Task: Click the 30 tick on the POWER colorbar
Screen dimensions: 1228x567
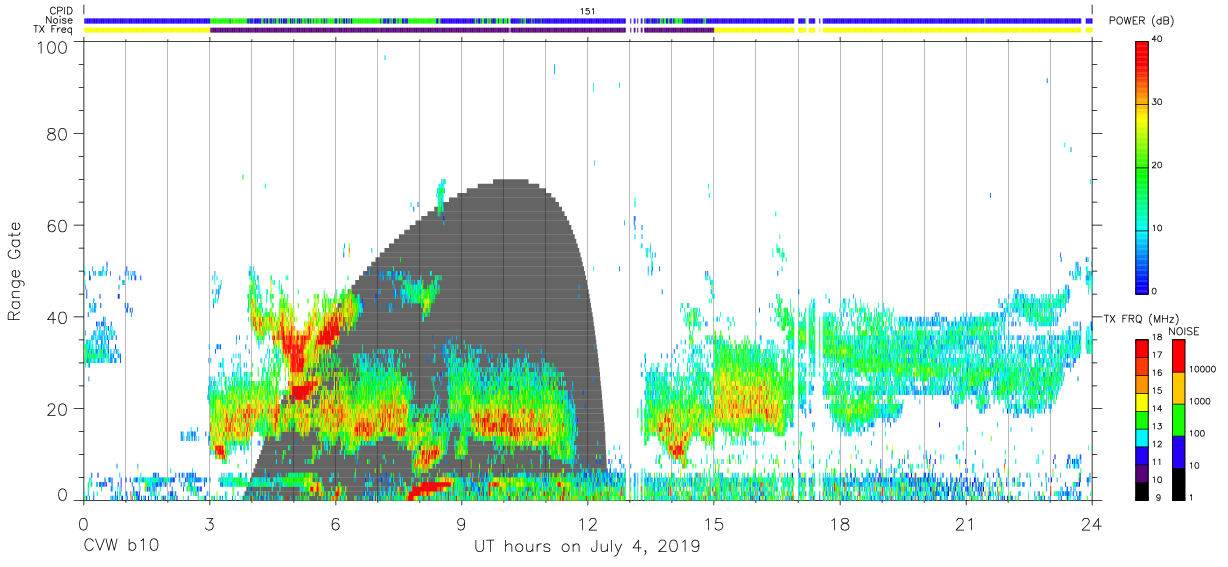Action: tap(1158, 103)
